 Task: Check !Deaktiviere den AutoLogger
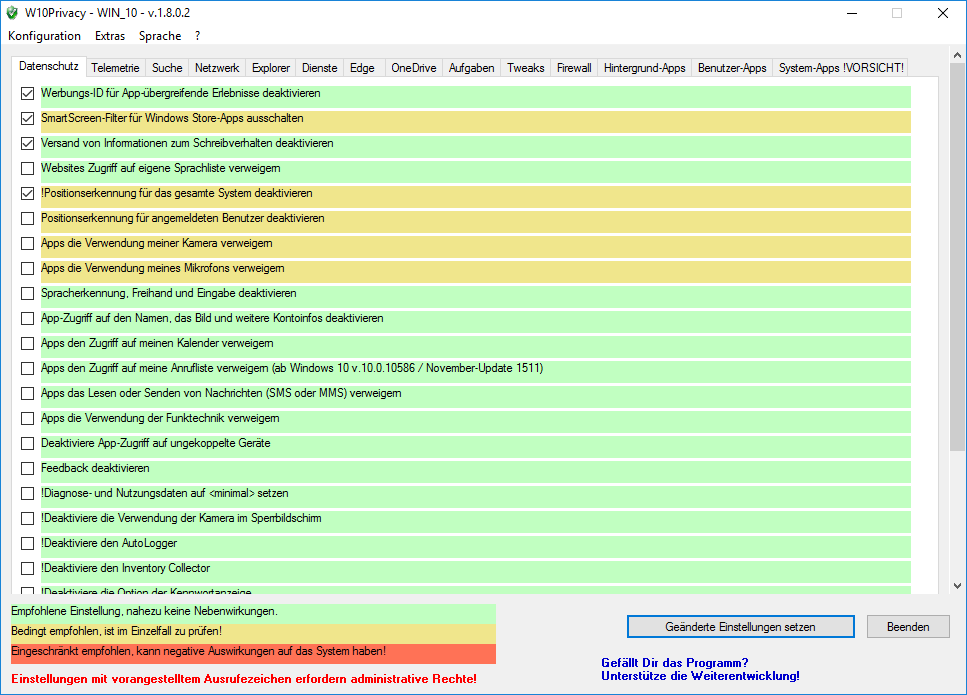point(27,543)
